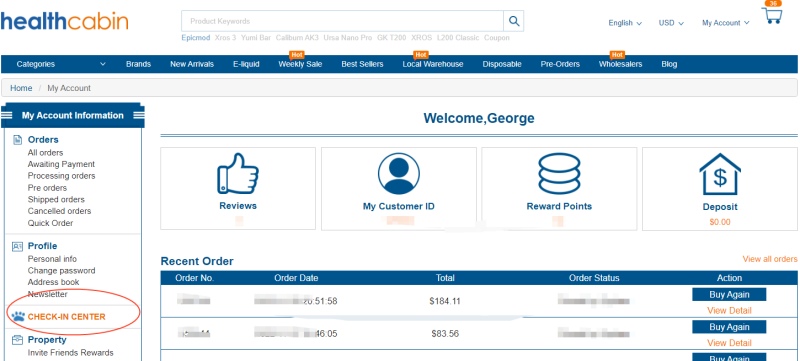Viewport: 800px width, 361px height.
Task: Click View all orders link
Action: [x=770, y=259]
